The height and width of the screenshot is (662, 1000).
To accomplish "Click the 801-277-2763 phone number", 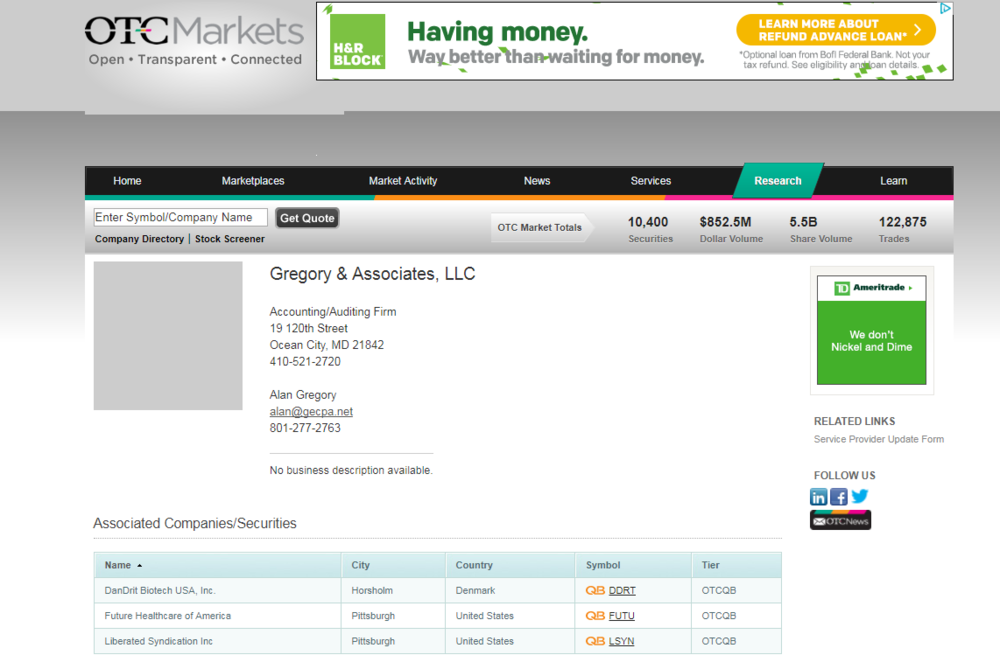I will pyautogui.click(x=305, y=428).
